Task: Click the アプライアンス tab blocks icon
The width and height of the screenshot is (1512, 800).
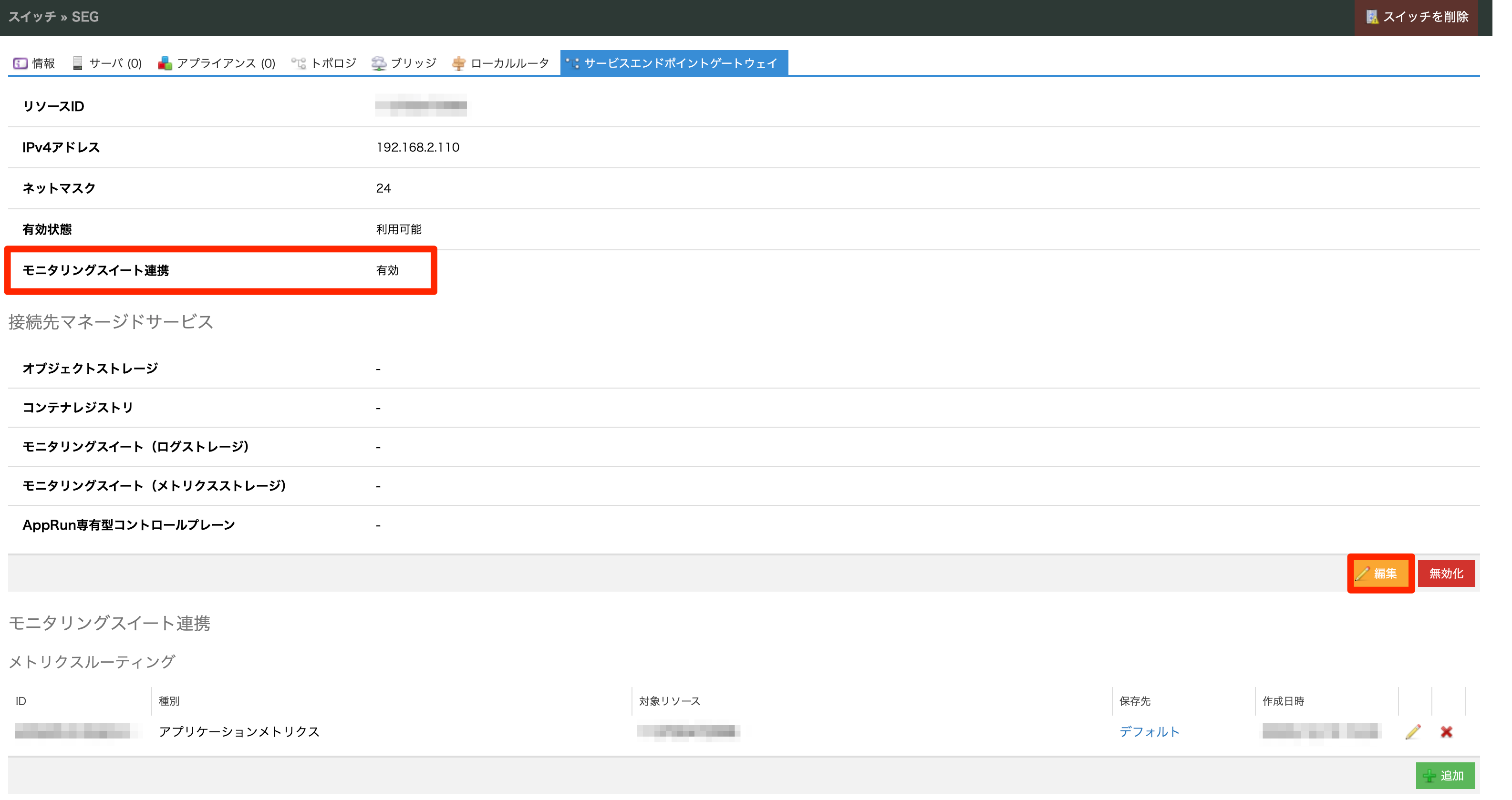Action: pos(165,63)
